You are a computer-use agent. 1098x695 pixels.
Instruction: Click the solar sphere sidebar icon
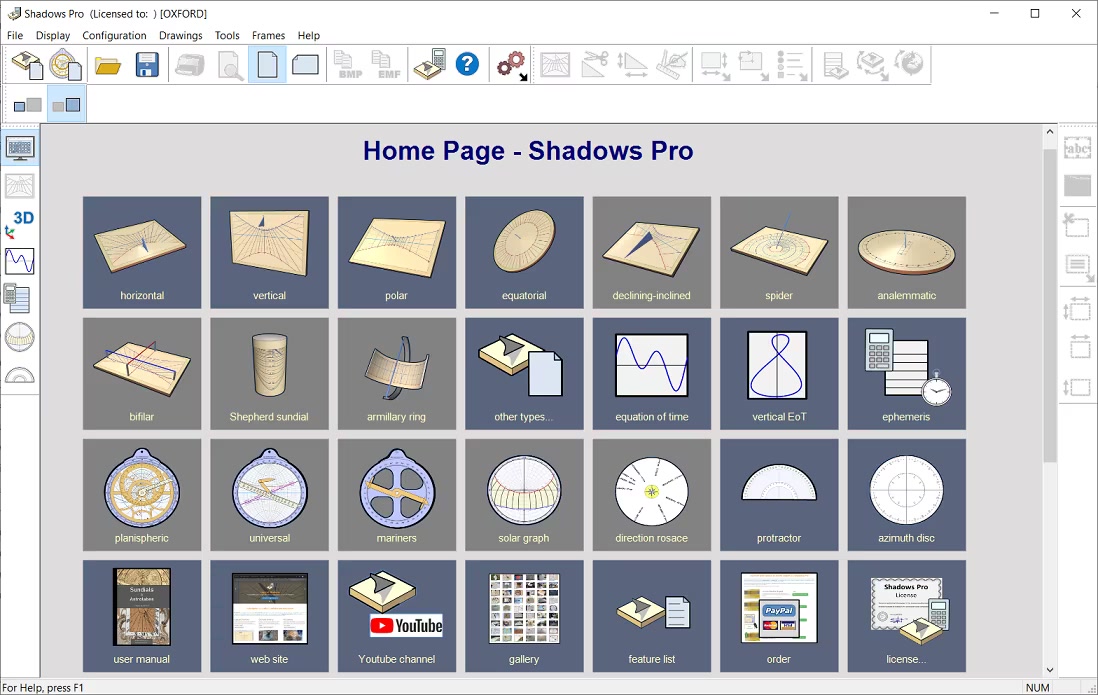coord(20,337)
